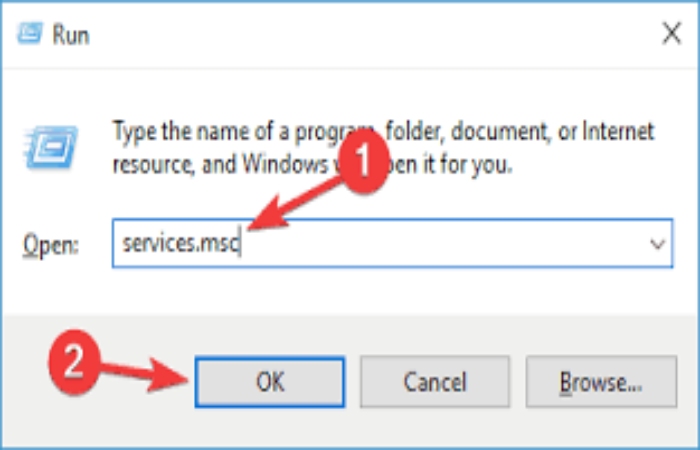Expand the Open combo box dropdown arrow
The image size is (700, 450).
pos(657,244)
